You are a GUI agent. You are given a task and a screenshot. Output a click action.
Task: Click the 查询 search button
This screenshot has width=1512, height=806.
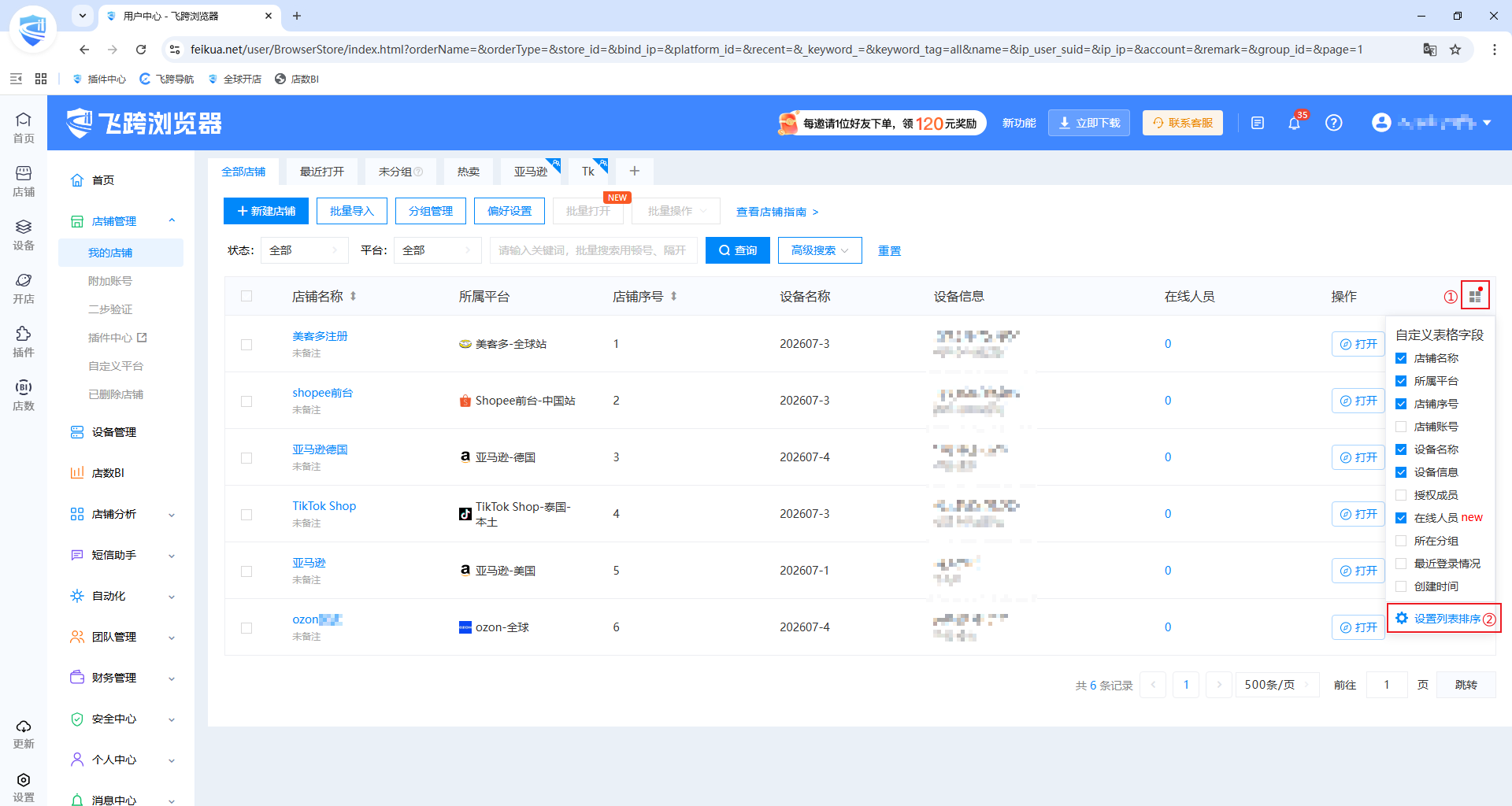(738, 250)
